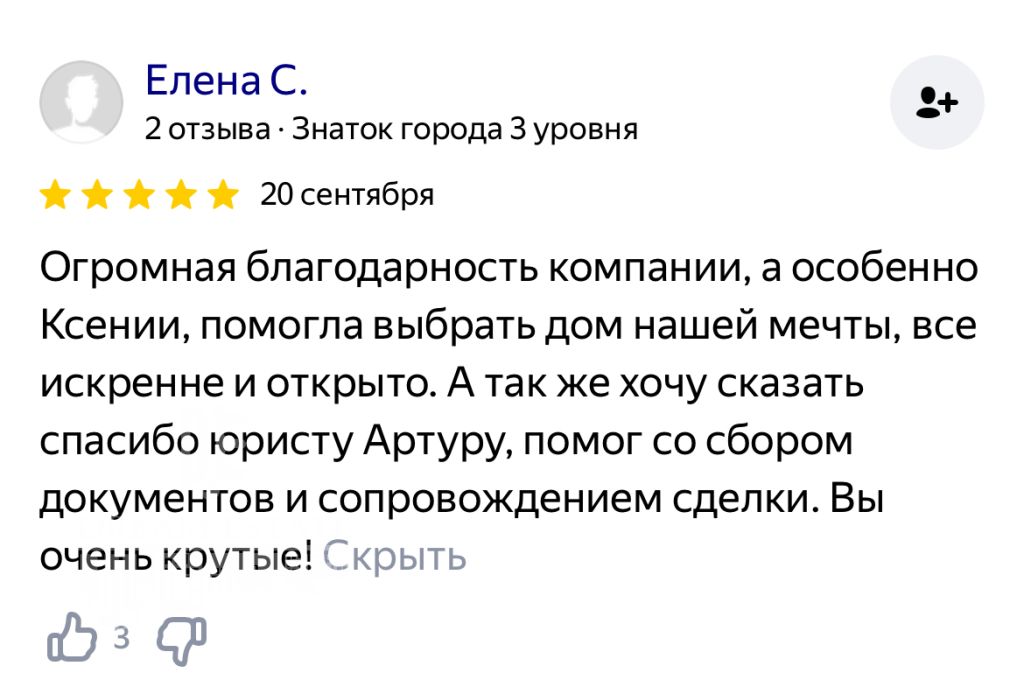Click the subscribe to reviewer icon

pos(936,100)
